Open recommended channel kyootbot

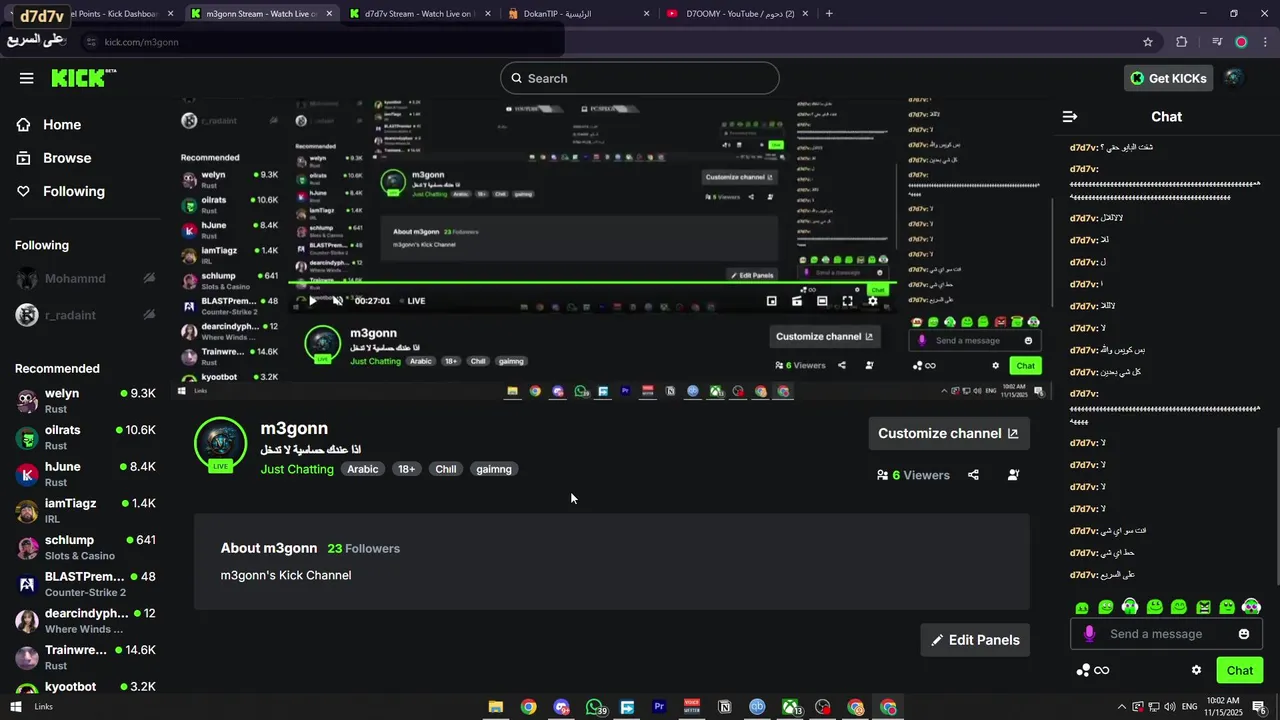(85, 688)
